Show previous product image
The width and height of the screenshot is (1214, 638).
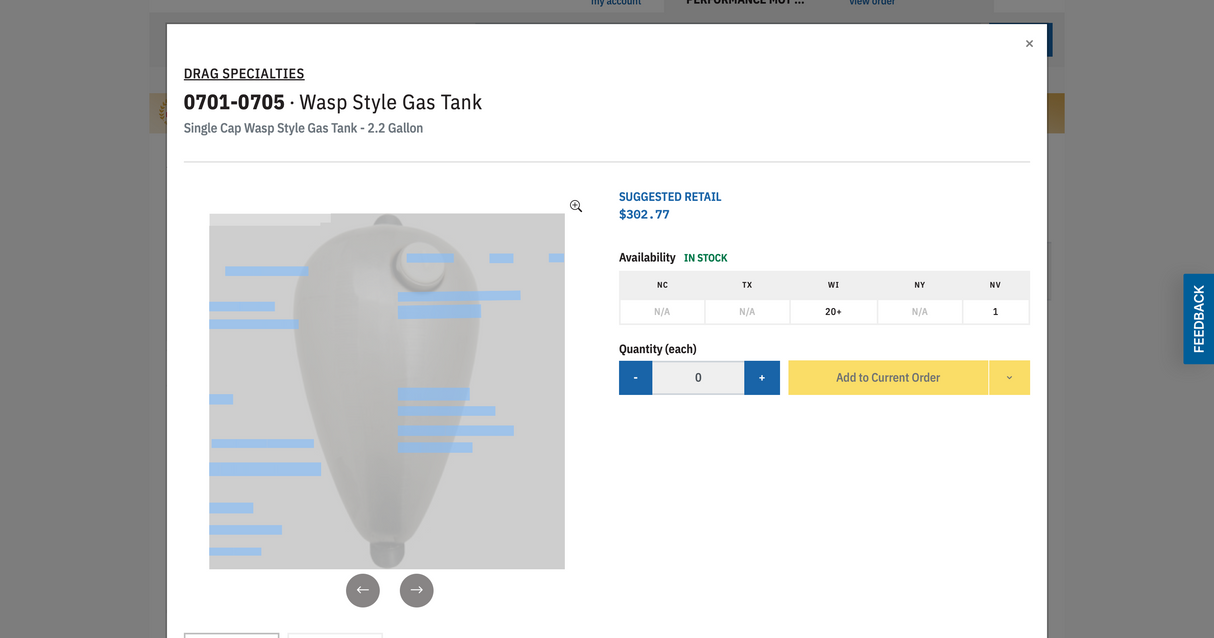(363, 590)
